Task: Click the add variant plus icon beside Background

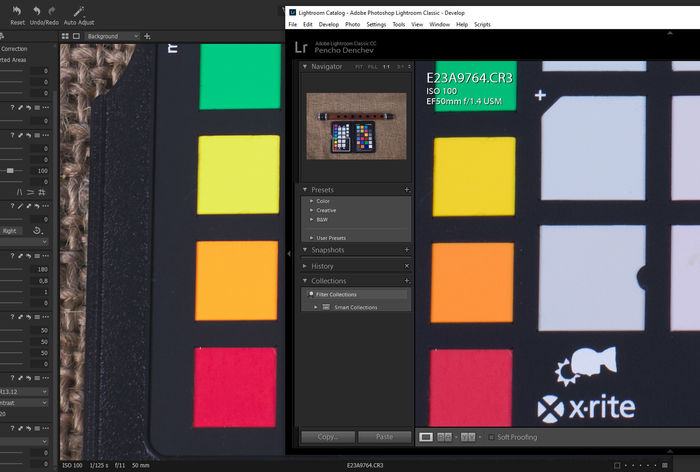Action: click(x=149, y=36)
